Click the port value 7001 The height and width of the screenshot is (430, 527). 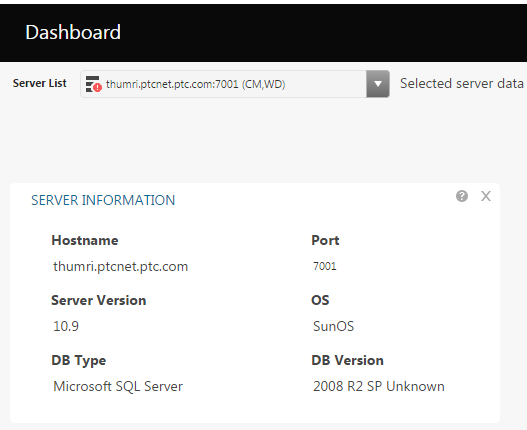click(324, 266)
